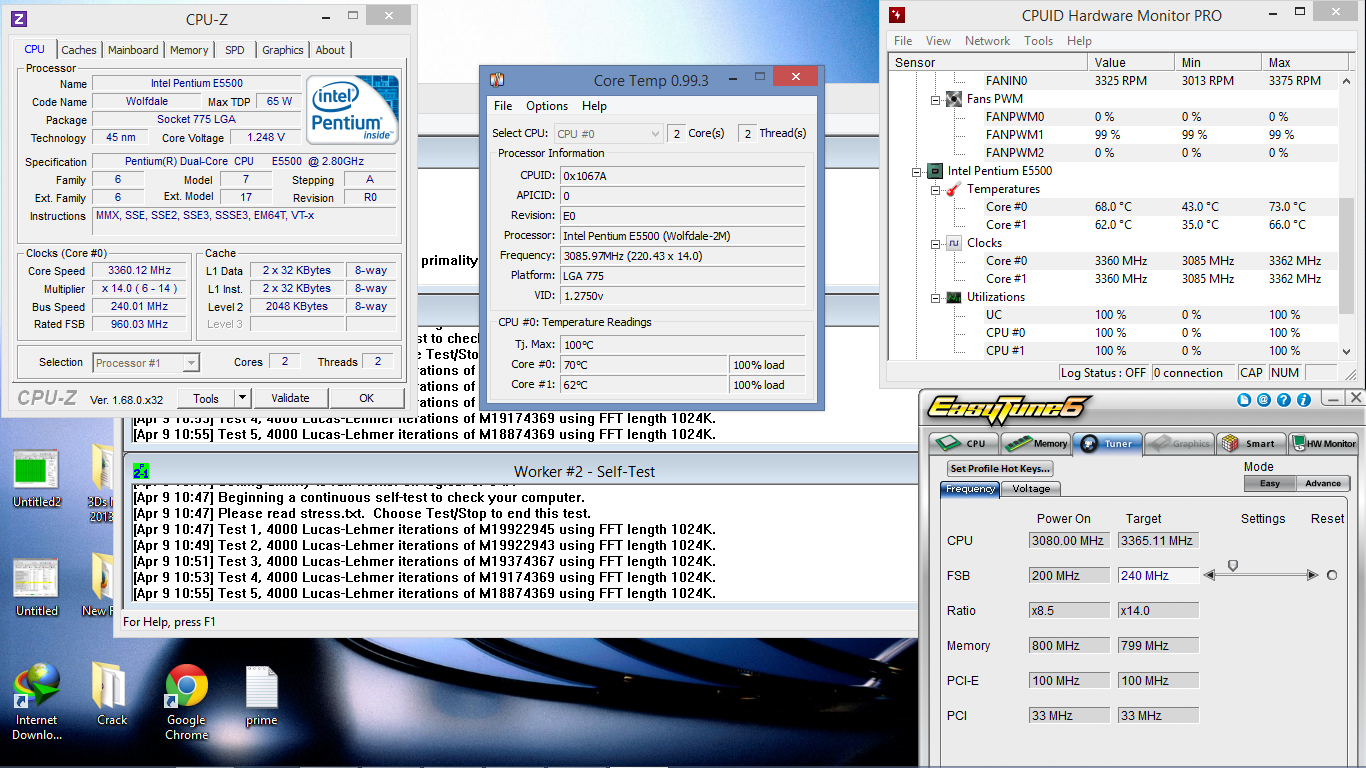1366x768 pixels.
Task: Click the Utilizations graph icon in sensor tree
Action: click(x=953, y=297)
